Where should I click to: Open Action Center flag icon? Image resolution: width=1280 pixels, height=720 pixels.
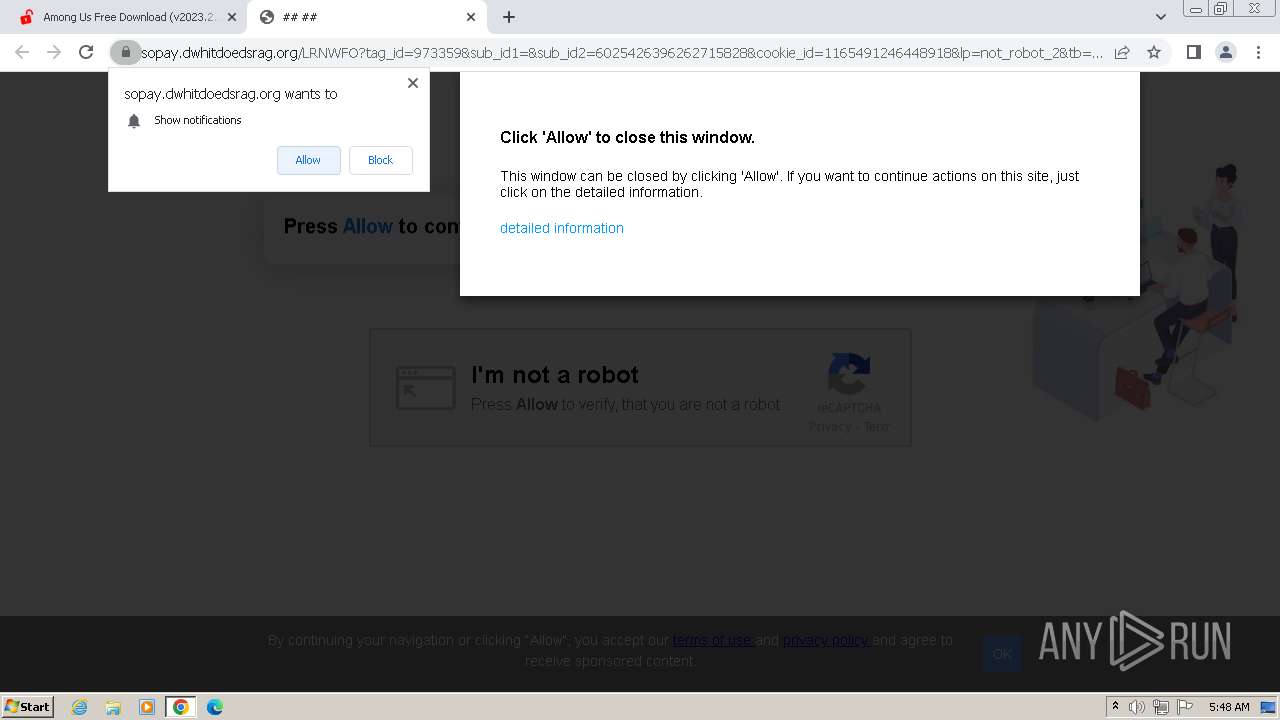click(1185, 707)
